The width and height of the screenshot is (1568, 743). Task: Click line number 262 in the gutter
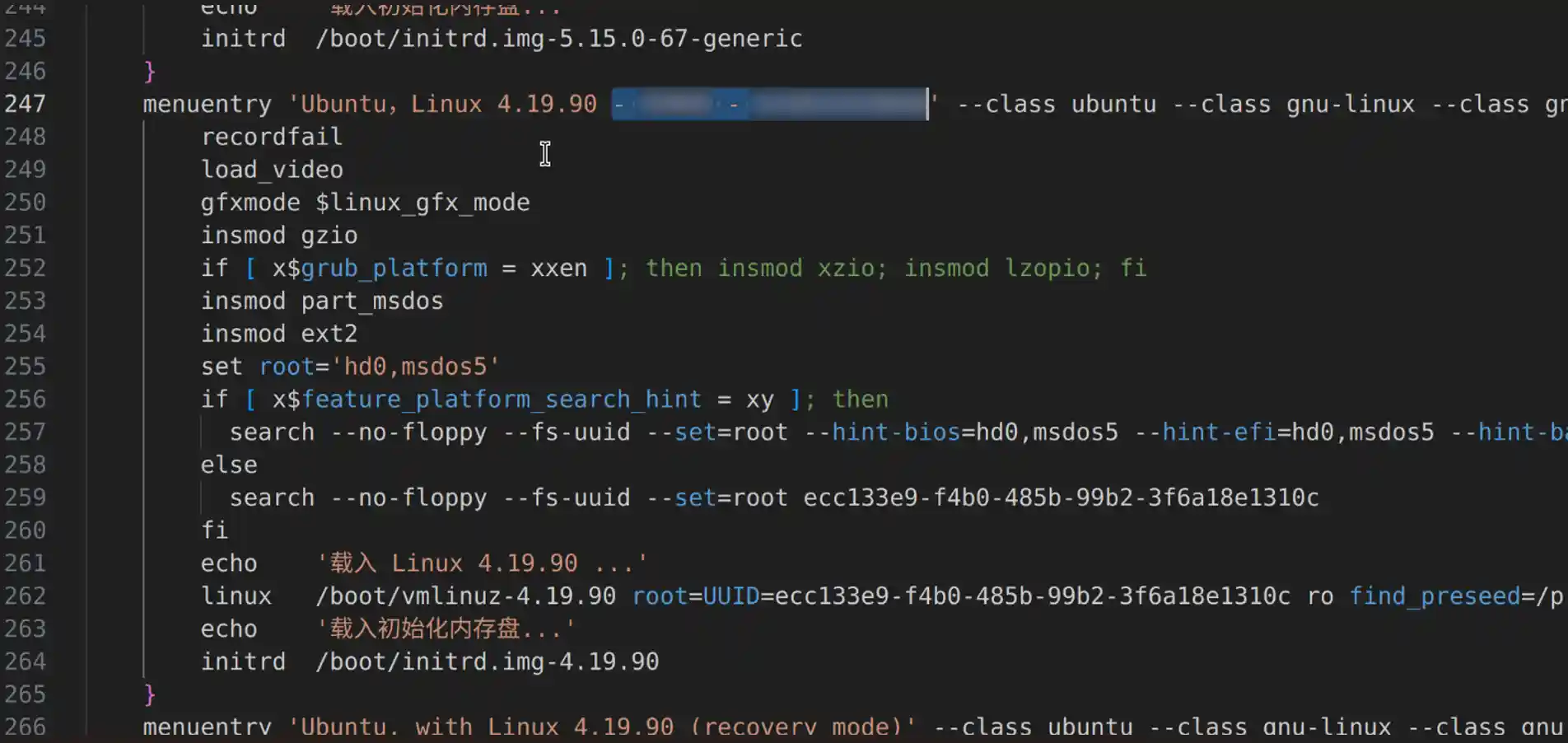25,596
